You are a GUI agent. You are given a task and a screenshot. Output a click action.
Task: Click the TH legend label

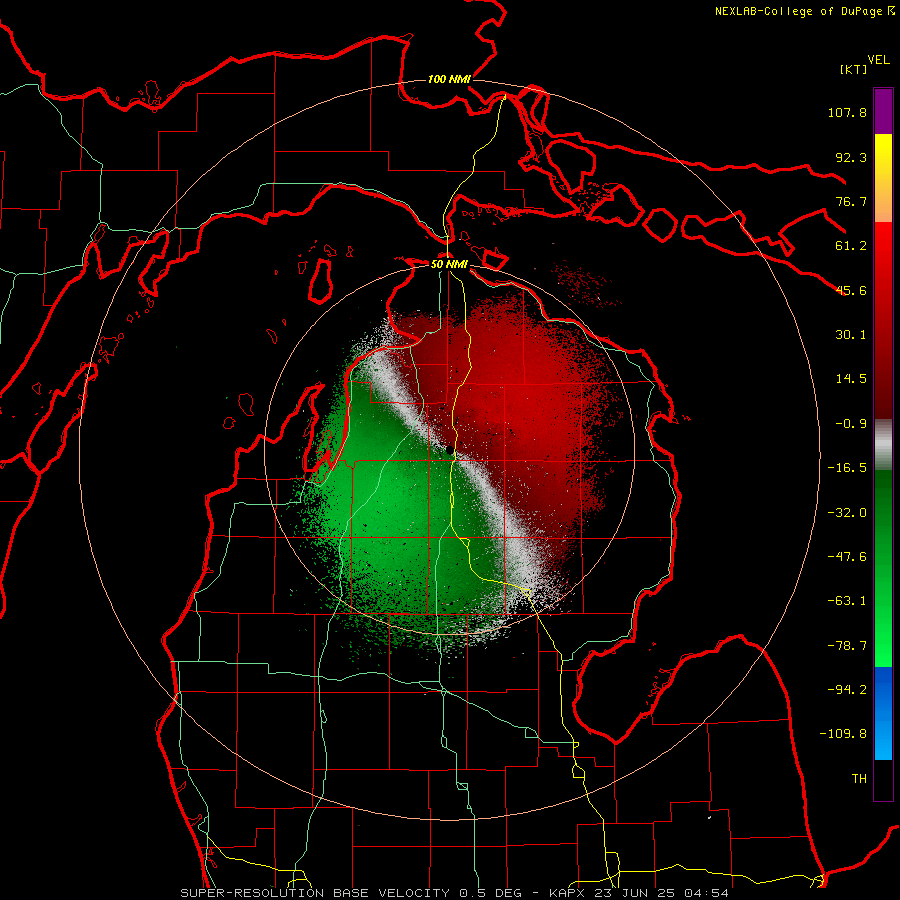[859, 779]
